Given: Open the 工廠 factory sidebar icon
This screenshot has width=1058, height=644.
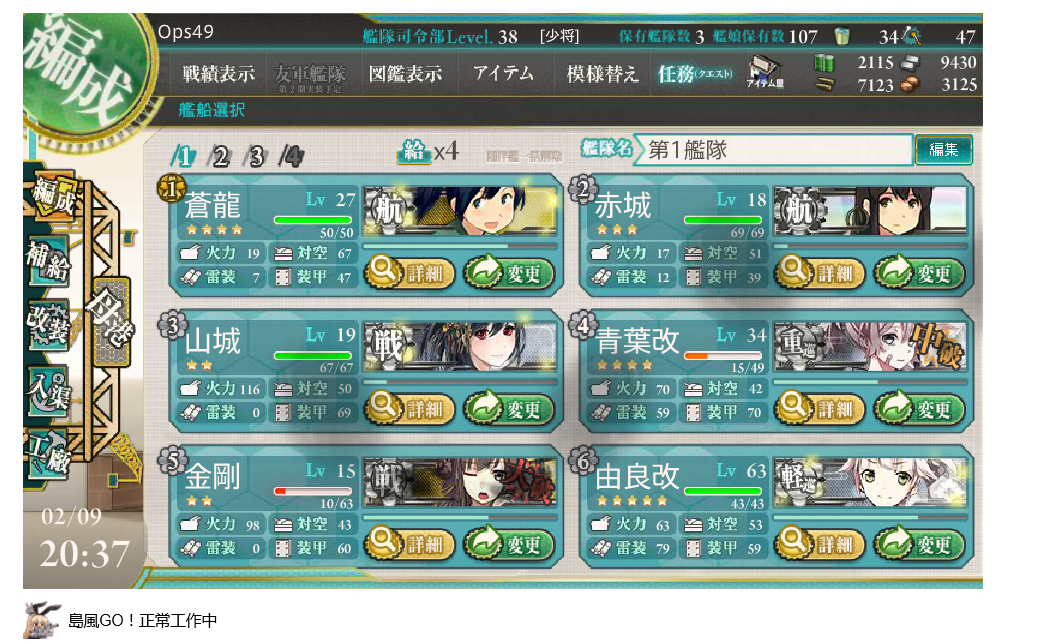Looking at the screenshot, I should 49,454.
